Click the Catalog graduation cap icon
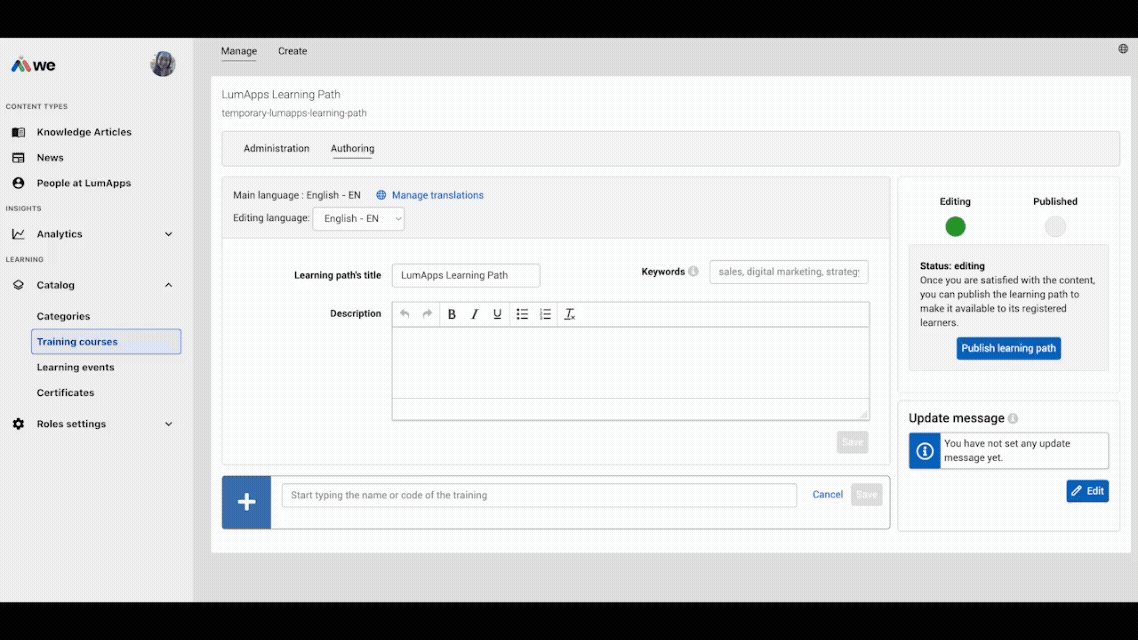Image resolution: width=1138 pixels, height=640 pixels. pos(18,284)
